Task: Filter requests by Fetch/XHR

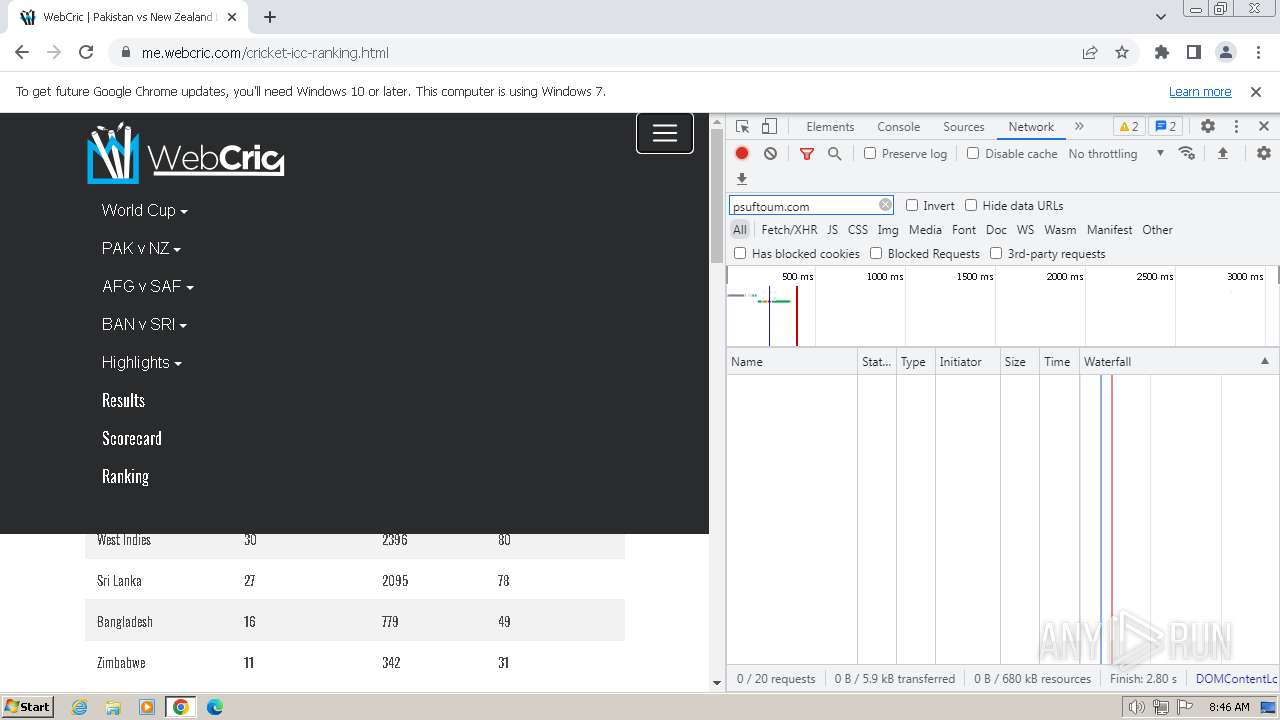Action: pos(789,230)
